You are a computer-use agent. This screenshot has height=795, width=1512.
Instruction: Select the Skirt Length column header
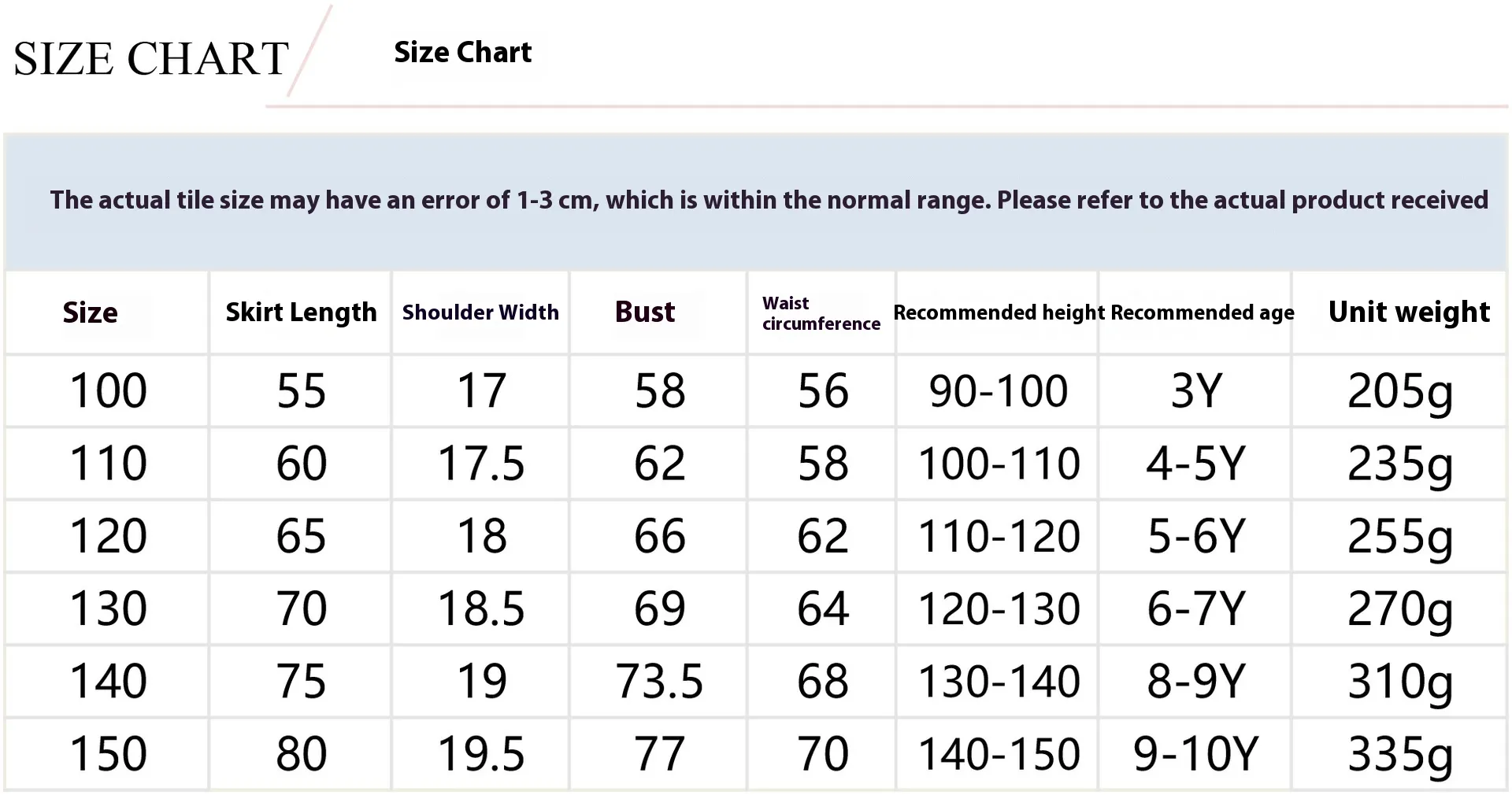point(301,312)
